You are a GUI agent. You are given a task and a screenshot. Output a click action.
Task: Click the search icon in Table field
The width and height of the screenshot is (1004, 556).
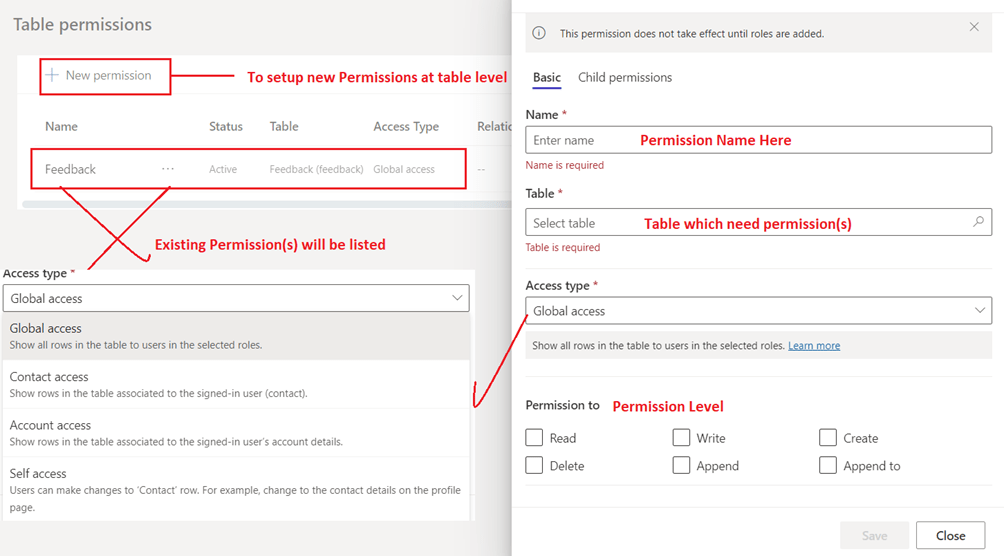tap(978, 222)
